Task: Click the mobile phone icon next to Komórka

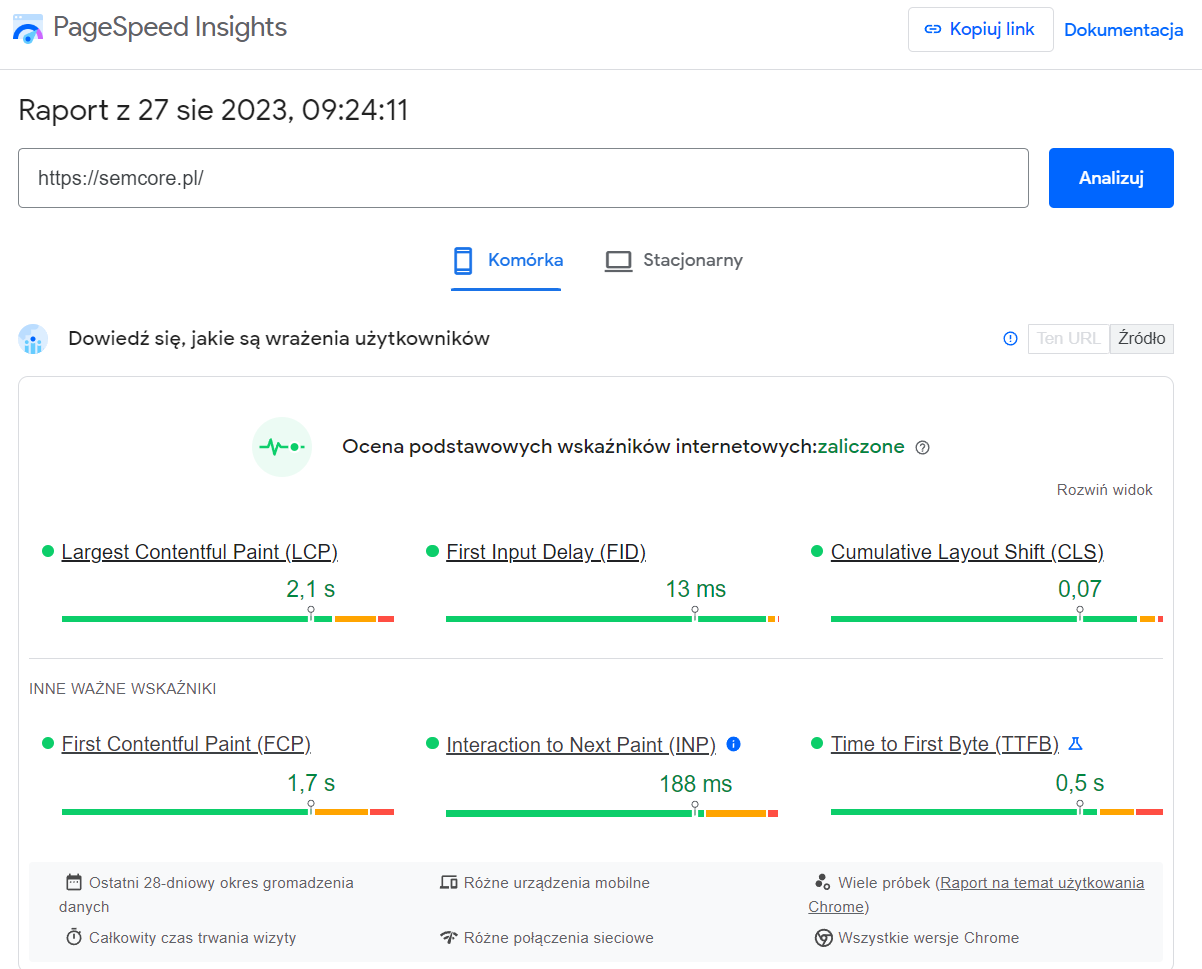Action: coord(463,261)
